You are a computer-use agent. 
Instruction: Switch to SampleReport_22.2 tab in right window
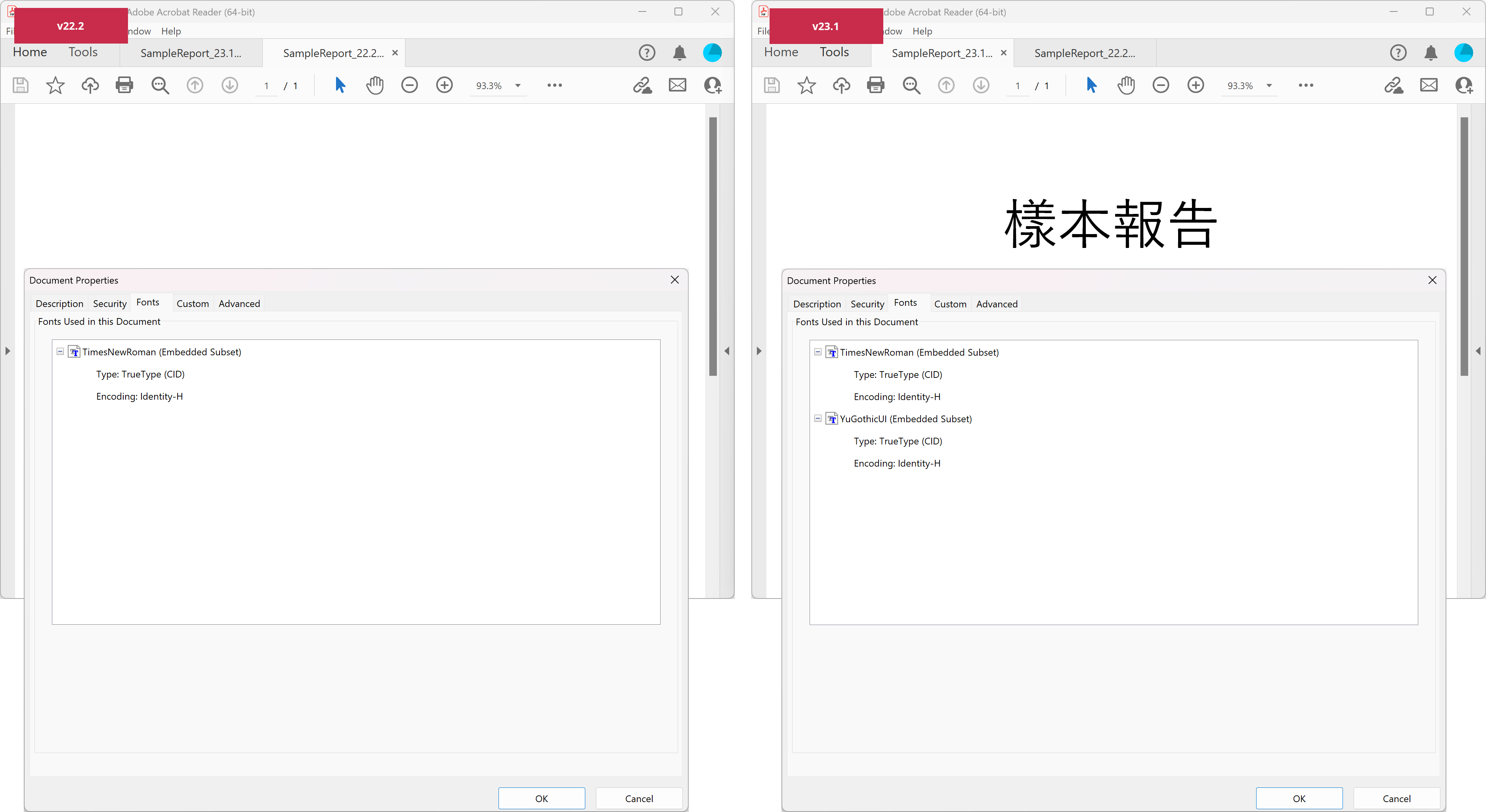click(1085, 53)
